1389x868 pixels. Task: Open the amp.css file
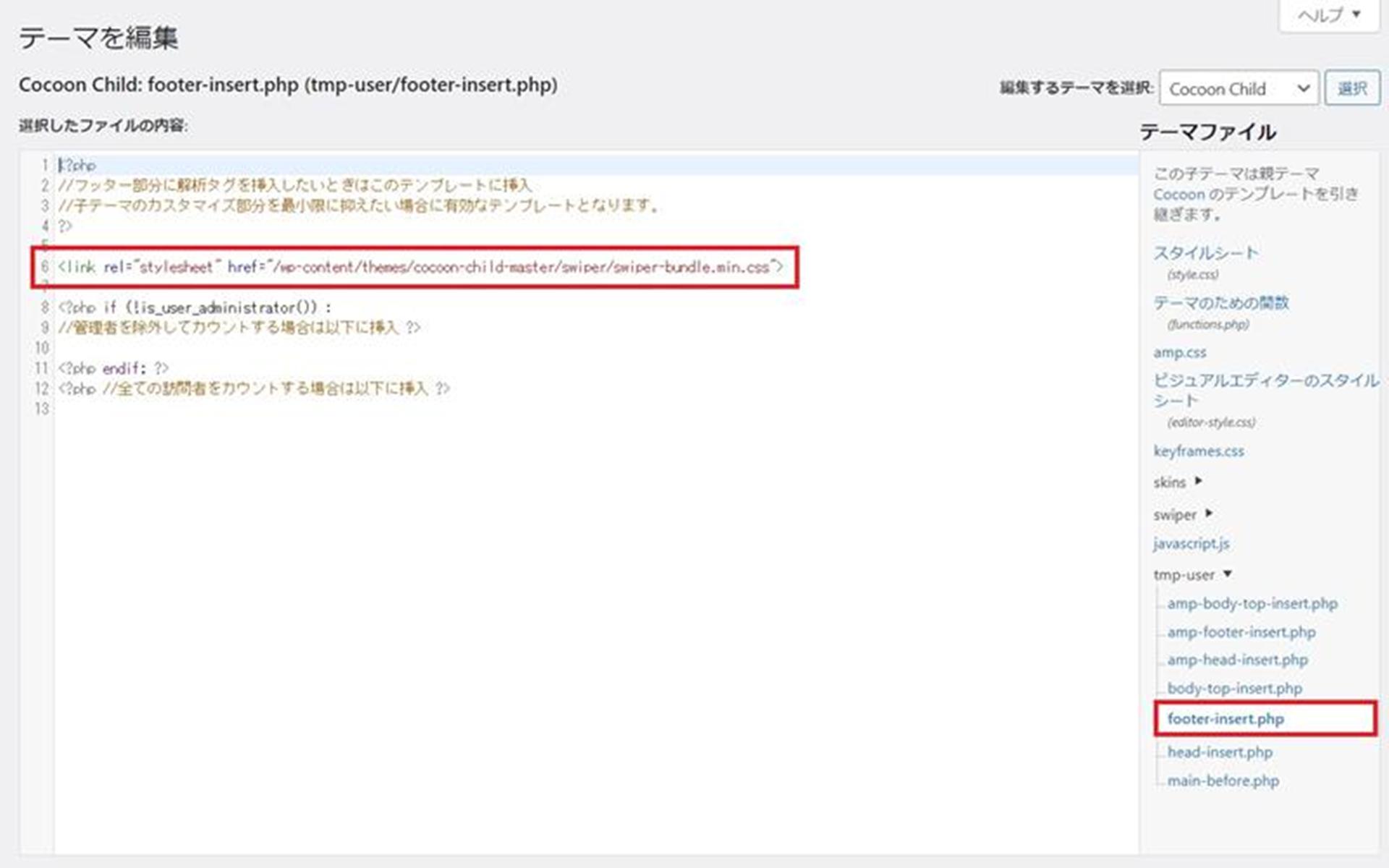coord(1180,352)
